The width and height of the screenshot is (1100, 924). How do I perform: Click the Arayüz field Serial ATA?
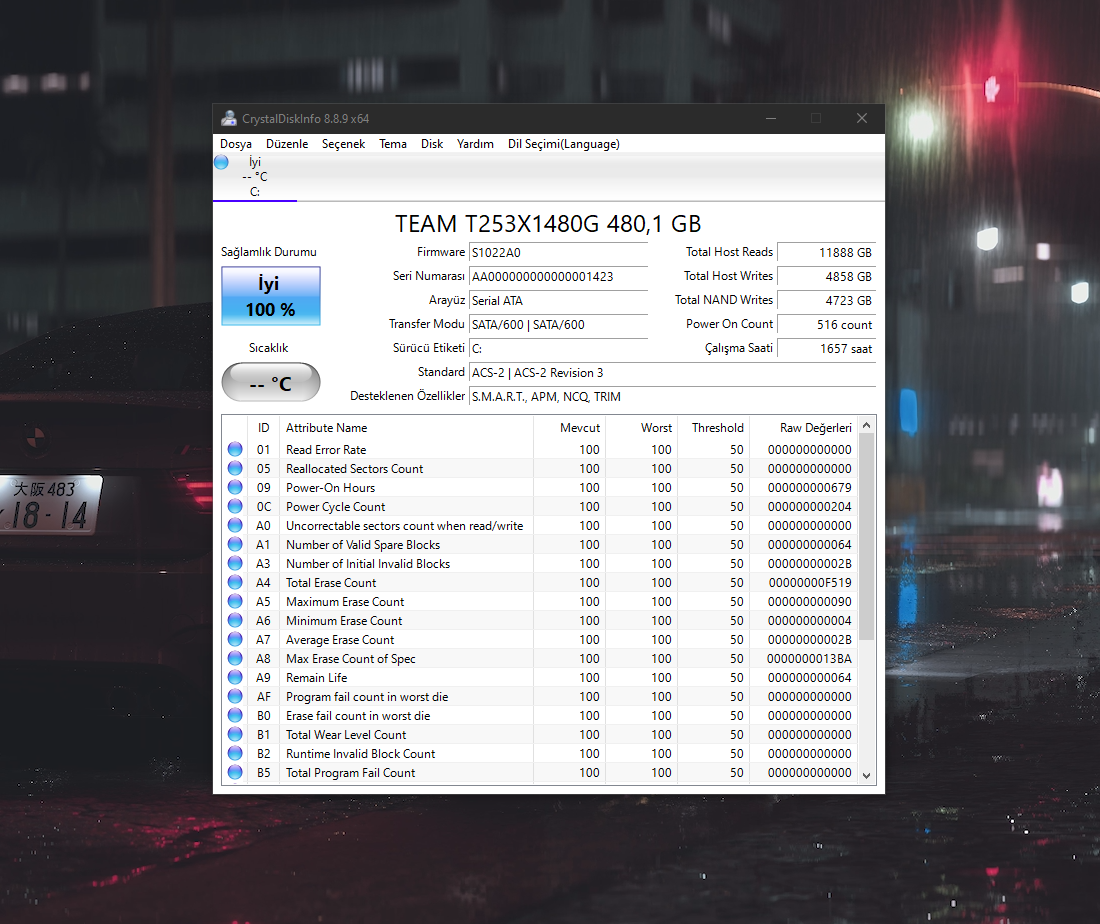tap(558, 300)
